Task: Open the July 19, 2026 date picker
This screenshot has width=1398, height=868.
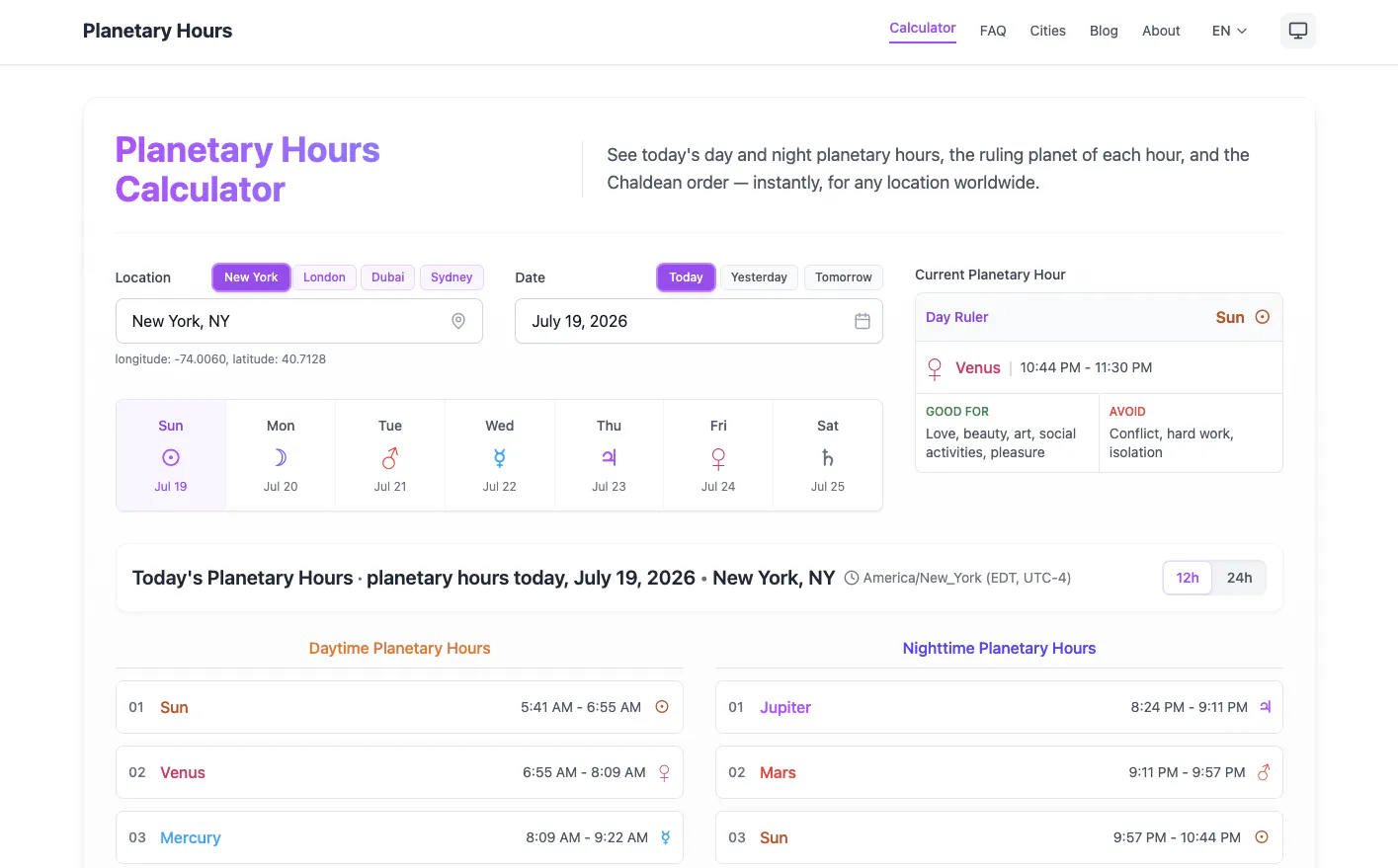Action: (699, 321)
